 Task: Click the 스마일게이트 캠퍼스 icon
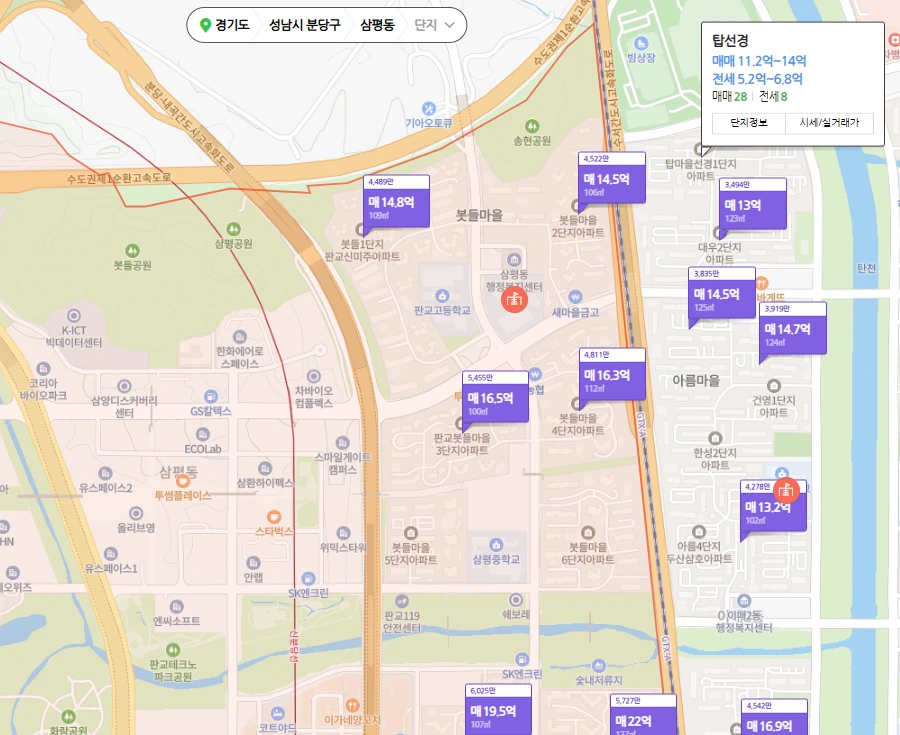[x=342, y=443]
